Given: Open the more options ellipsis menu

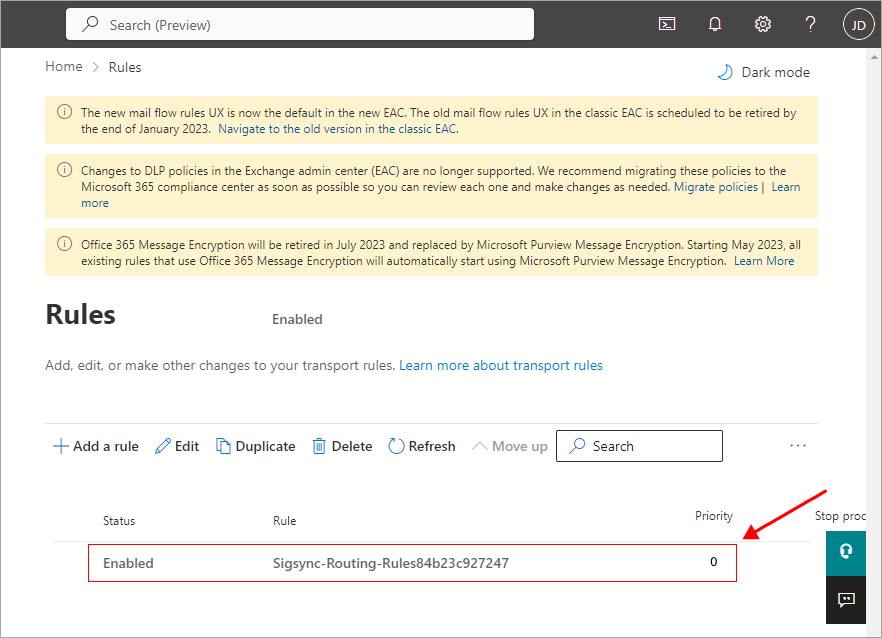Looking at the screenshot, I should coord(798,446).
